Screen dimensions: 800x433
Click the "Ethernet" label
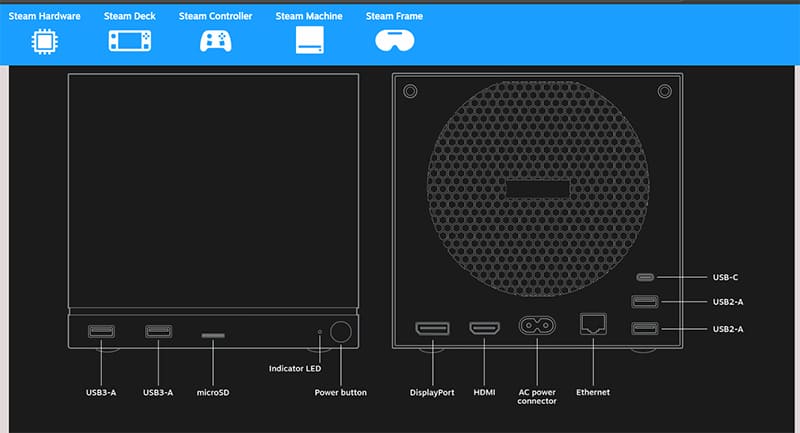coord(593,392)
